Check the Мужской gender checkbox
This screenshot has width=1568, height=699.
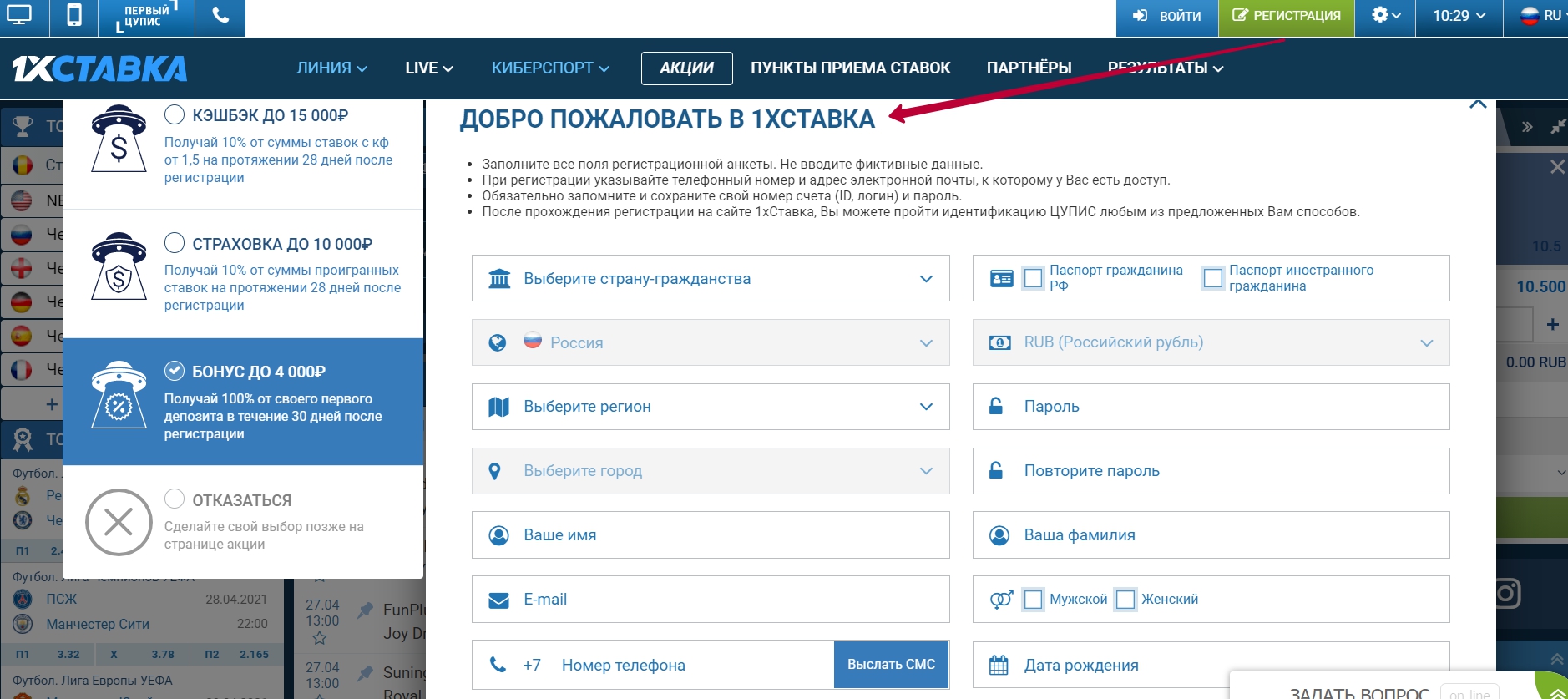tap(1033, 600)
